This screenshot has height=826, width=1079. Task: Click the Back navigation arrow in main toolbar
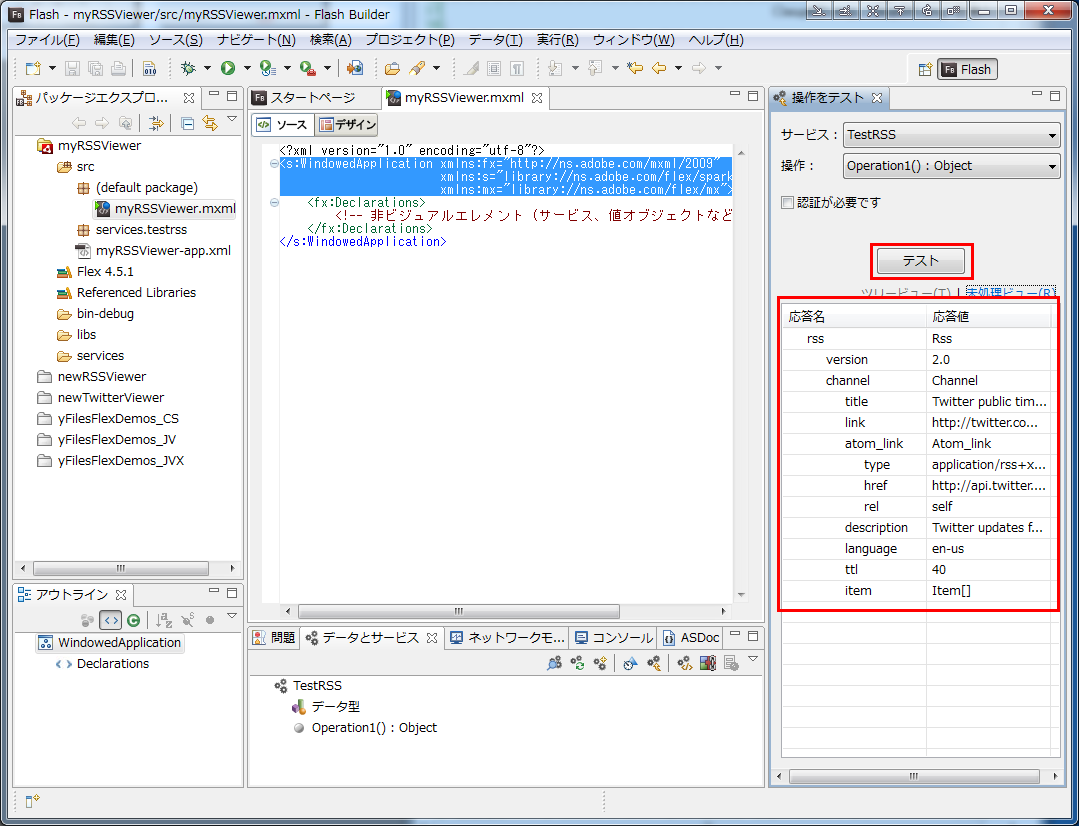(659, 67)
